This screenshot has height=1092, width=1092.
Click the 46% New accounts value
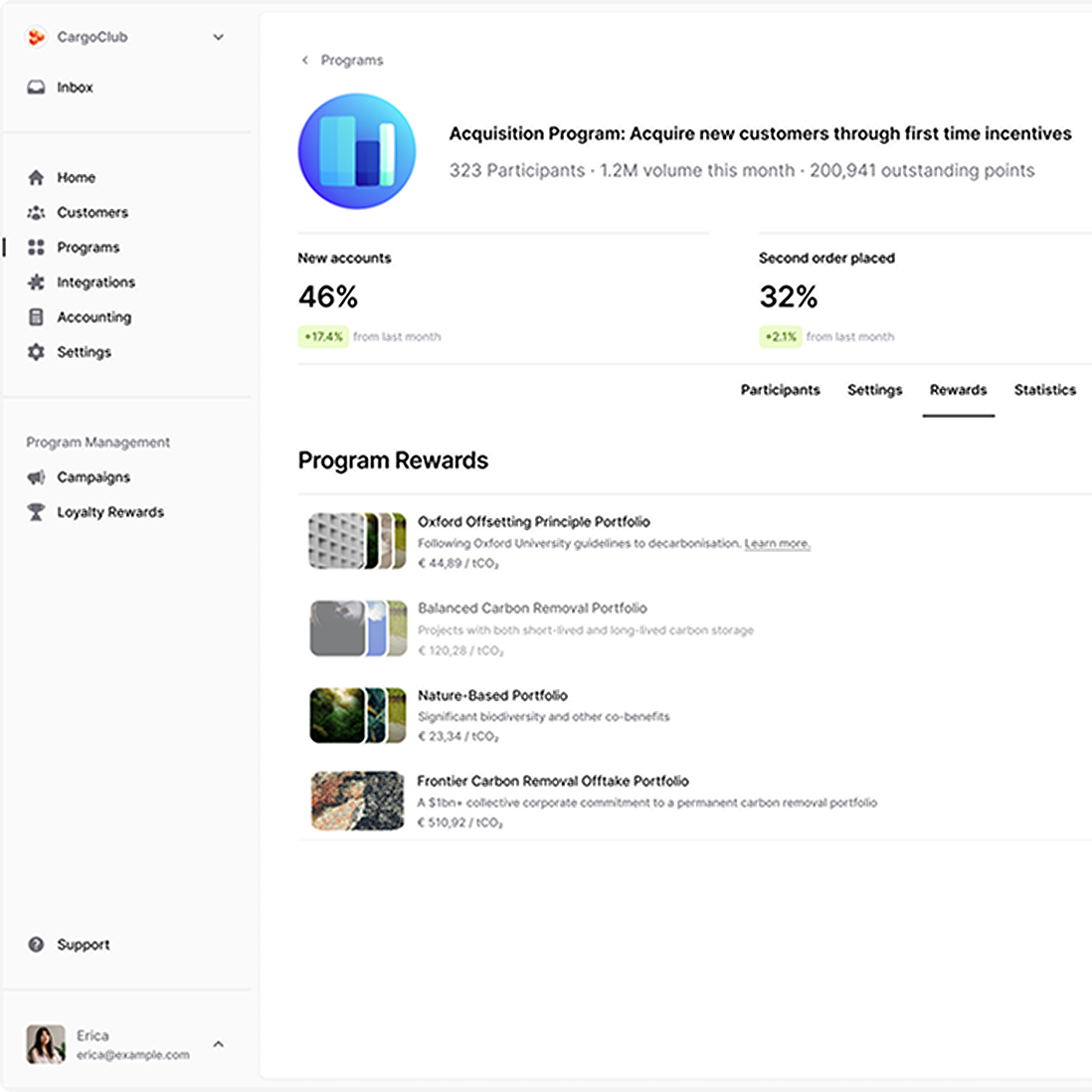point(328,296)
